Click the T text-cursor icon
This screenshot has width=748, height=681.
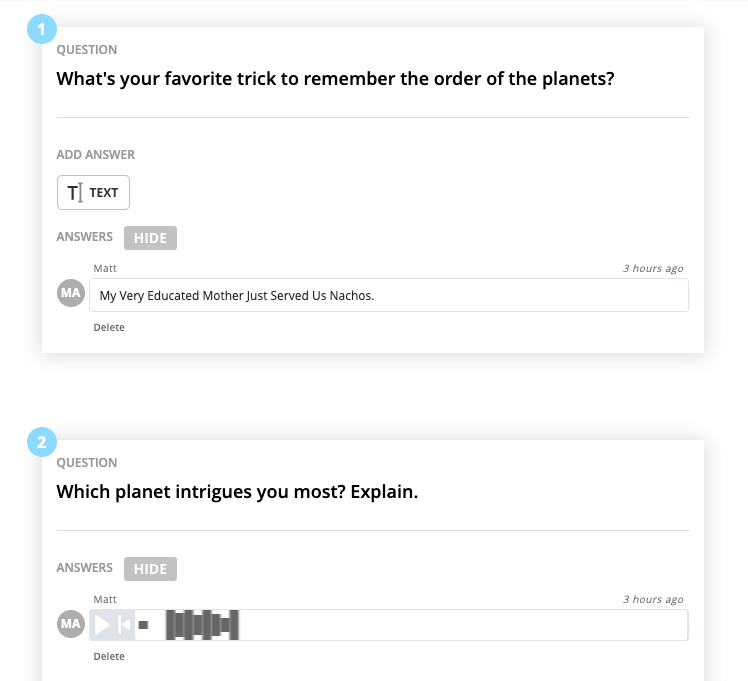75,193
